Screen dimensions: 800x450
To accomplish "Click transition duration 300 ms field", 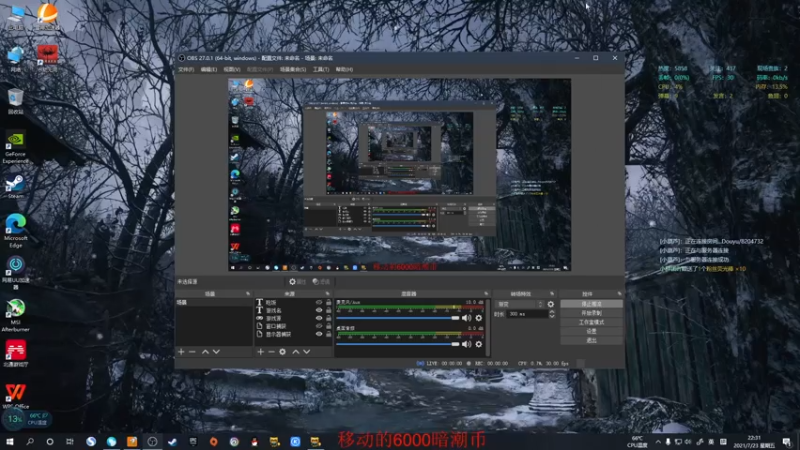I will (527, 314).
